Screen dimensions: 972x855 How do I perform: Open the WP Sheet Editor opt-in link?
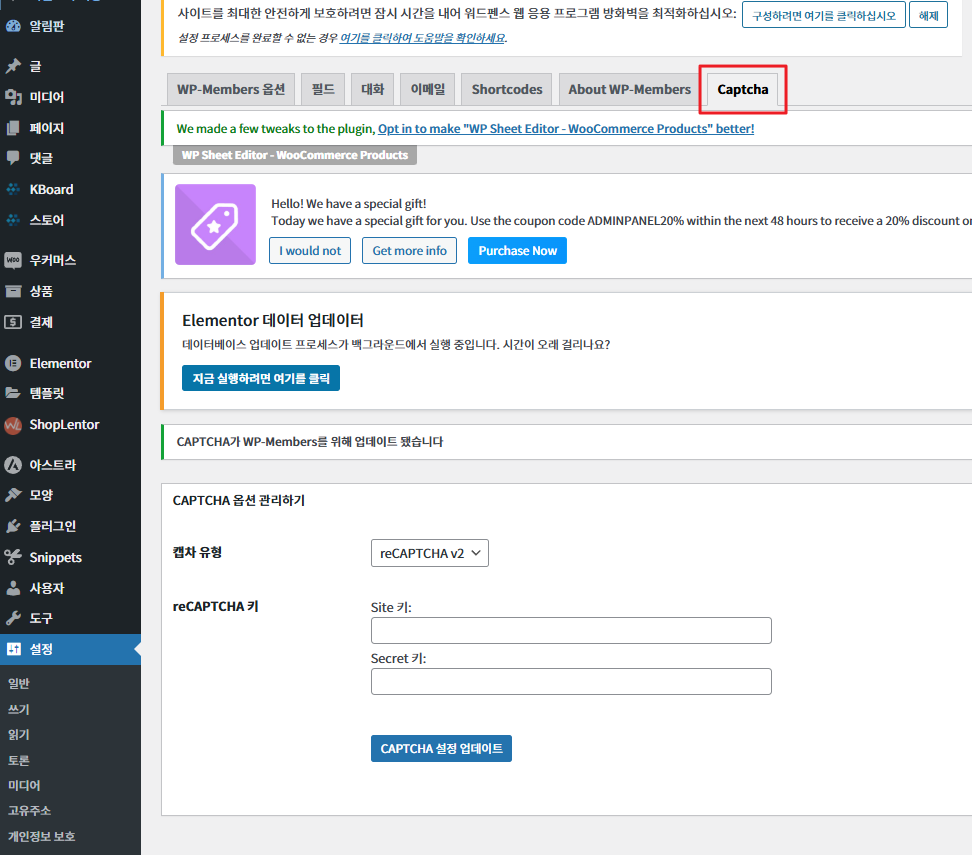(x=566, y=128)
